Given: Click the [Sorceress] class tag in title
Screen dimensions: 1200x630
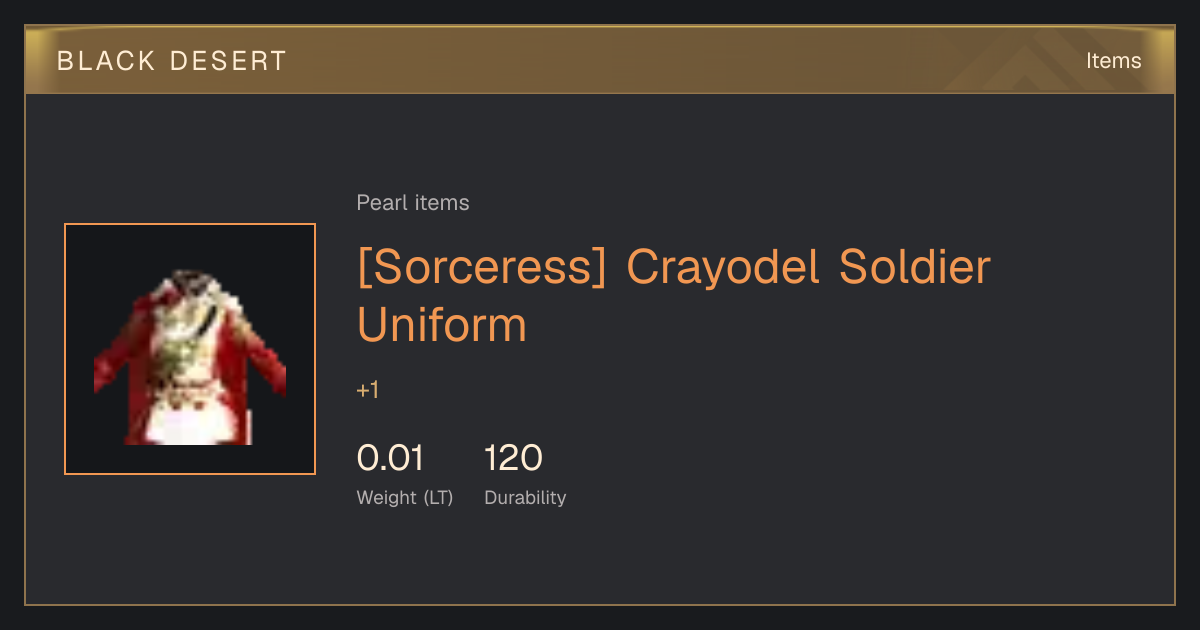Looking at the screenshot, I should pyautogui.click(x=482, y=268).
